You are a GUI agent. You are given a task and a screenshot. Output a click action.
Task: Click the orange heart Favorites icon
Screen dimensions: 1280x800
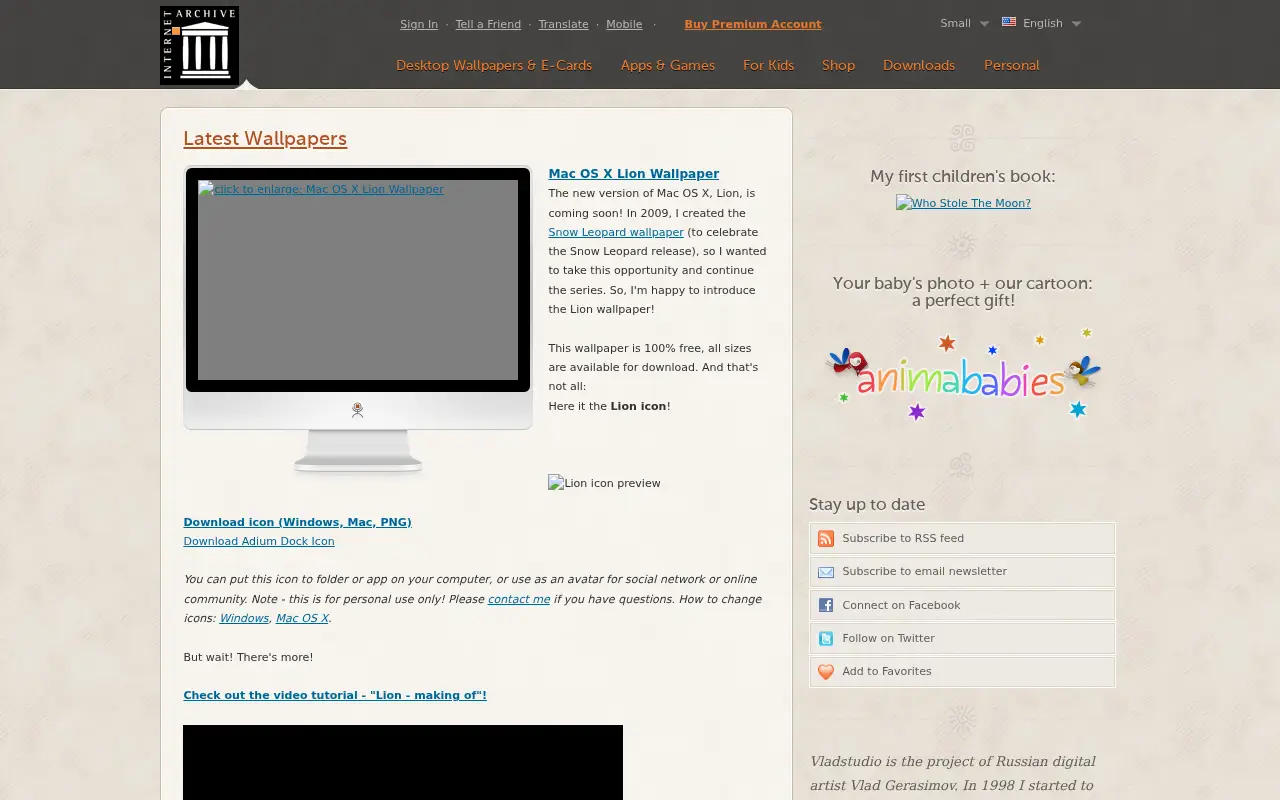pyautogui.click(x=826, y=672)
